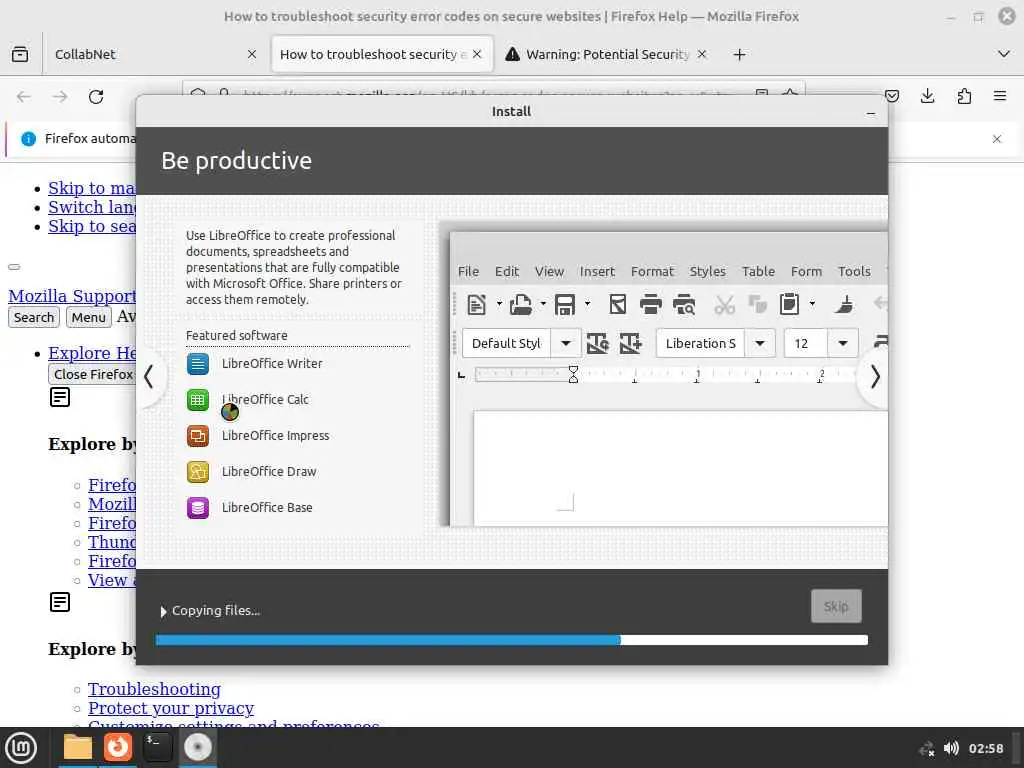
Task: Click the Skip button in the installer
Action: pos(836,606)
